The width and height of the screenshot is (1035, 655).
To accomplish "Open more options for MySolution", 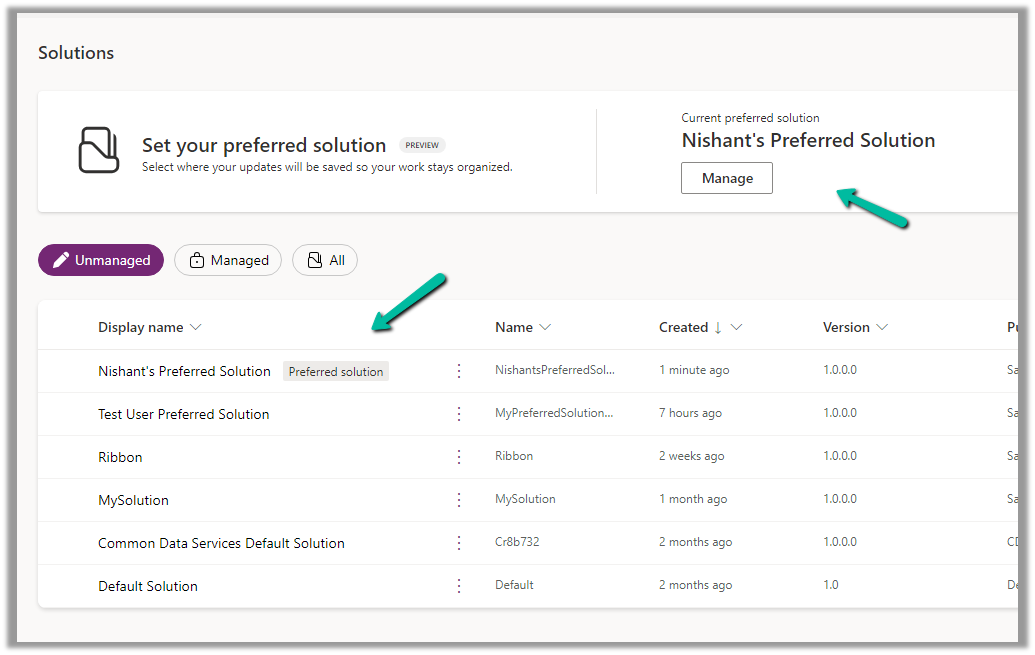I will [x=459, y=500].
